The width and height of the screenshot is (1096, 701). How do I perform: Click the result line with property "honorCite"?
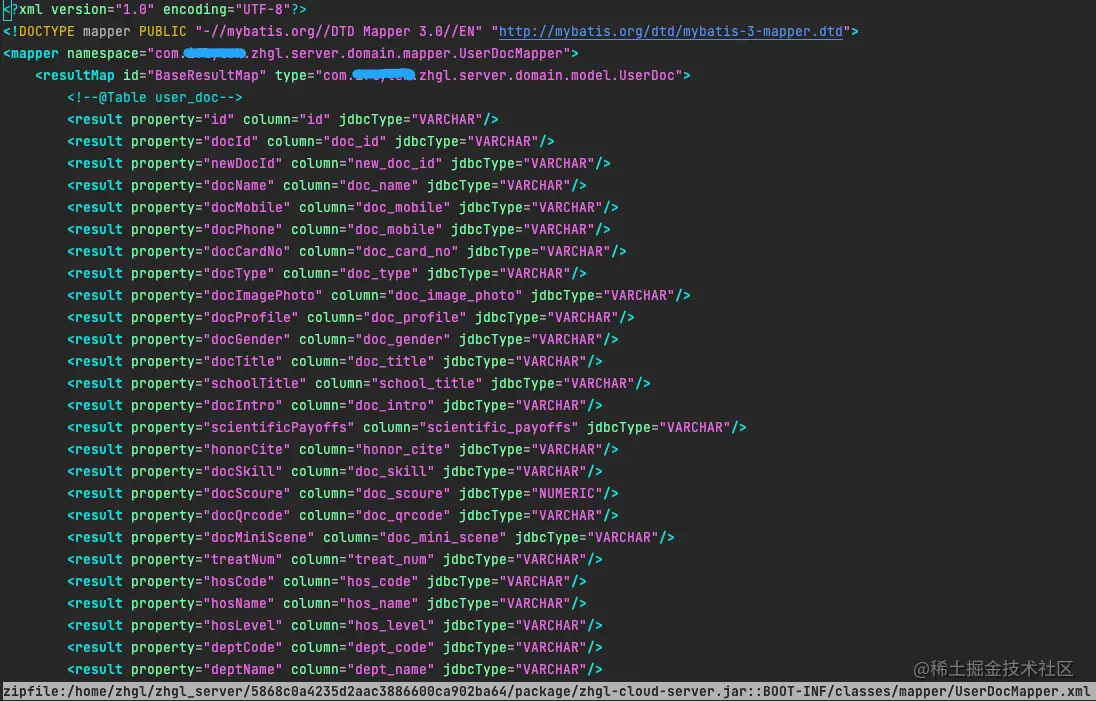(342, 450)
